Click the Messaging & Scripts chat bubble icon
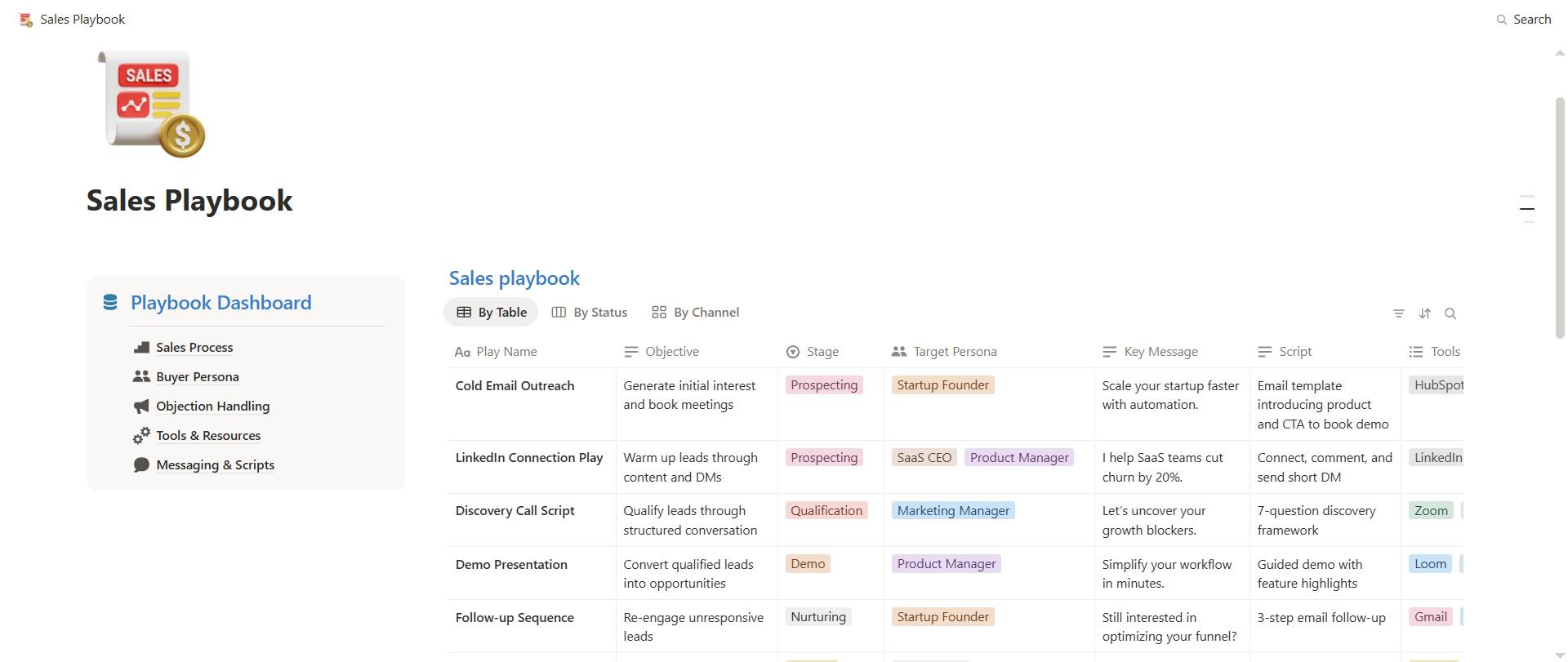The image size is (1568, 662). [x=141, y=465]
